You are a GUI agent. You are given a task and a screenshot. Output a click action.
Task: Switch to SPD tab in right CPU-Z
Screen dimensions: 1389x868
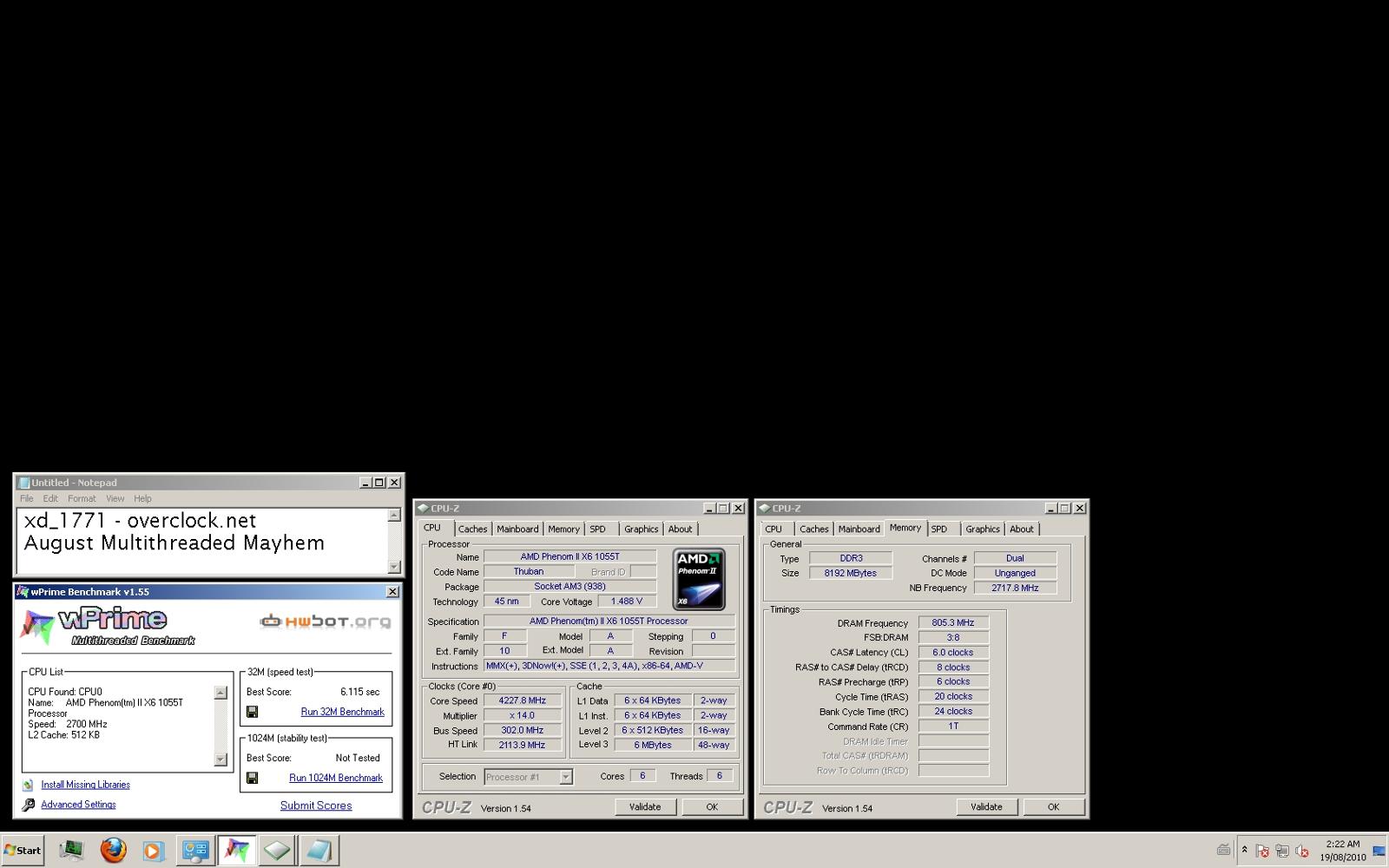(x=939, y=529)
